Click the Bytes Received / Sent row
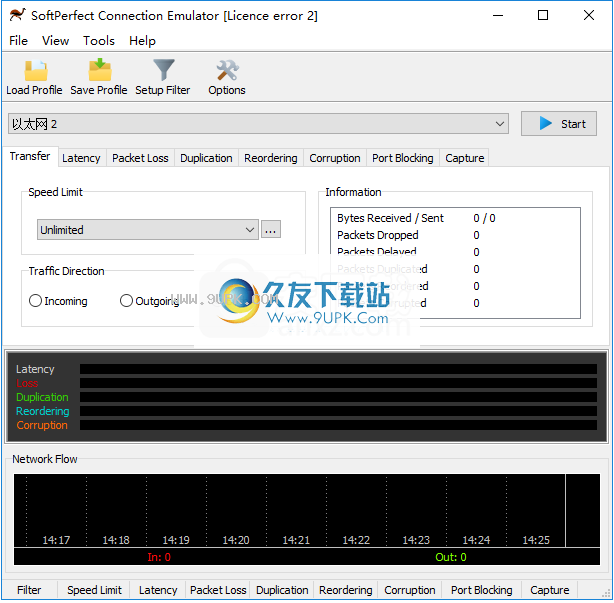 pos(455,218)
